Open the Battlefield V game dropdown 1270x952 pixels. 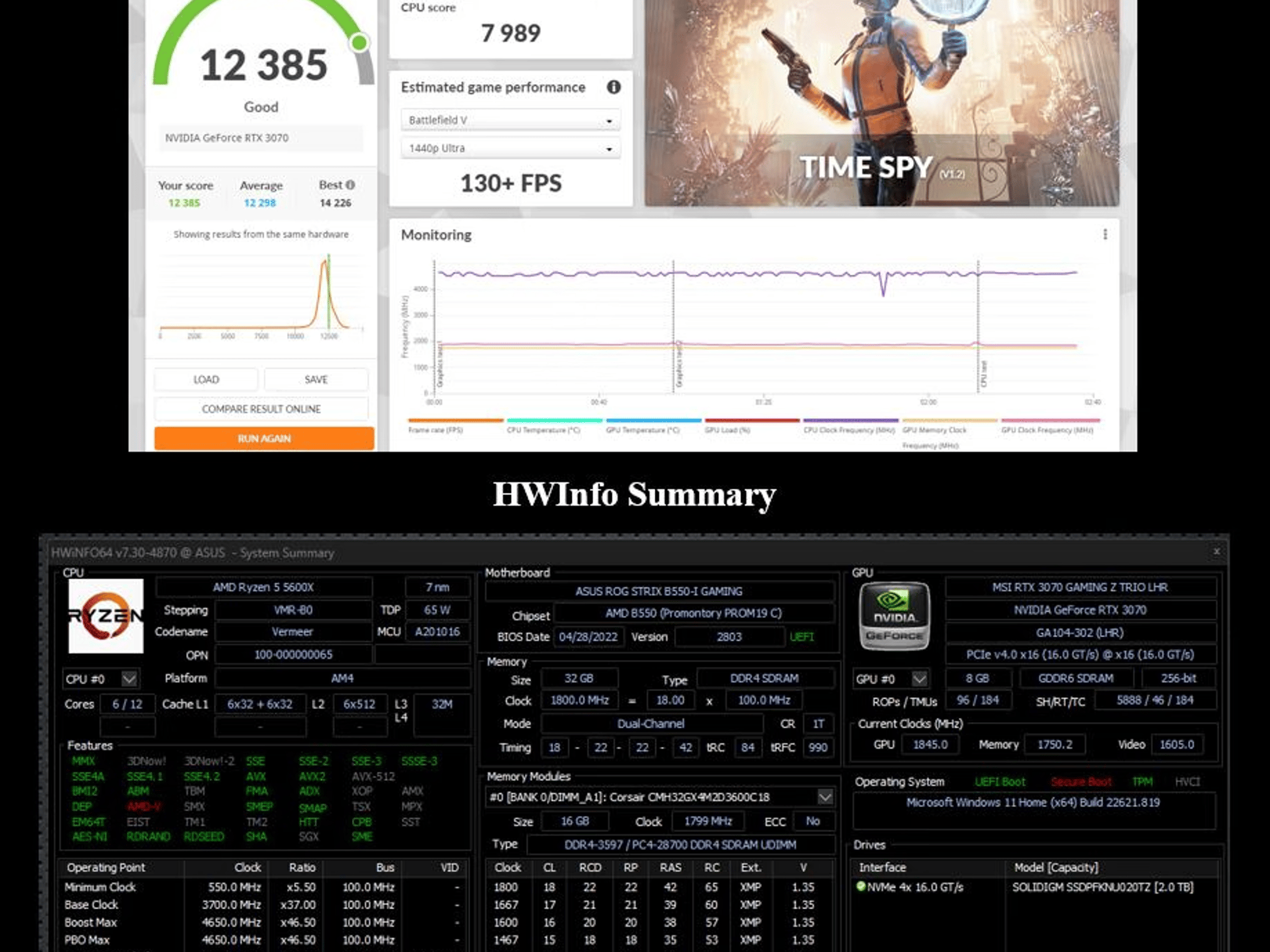click(511, 120)
